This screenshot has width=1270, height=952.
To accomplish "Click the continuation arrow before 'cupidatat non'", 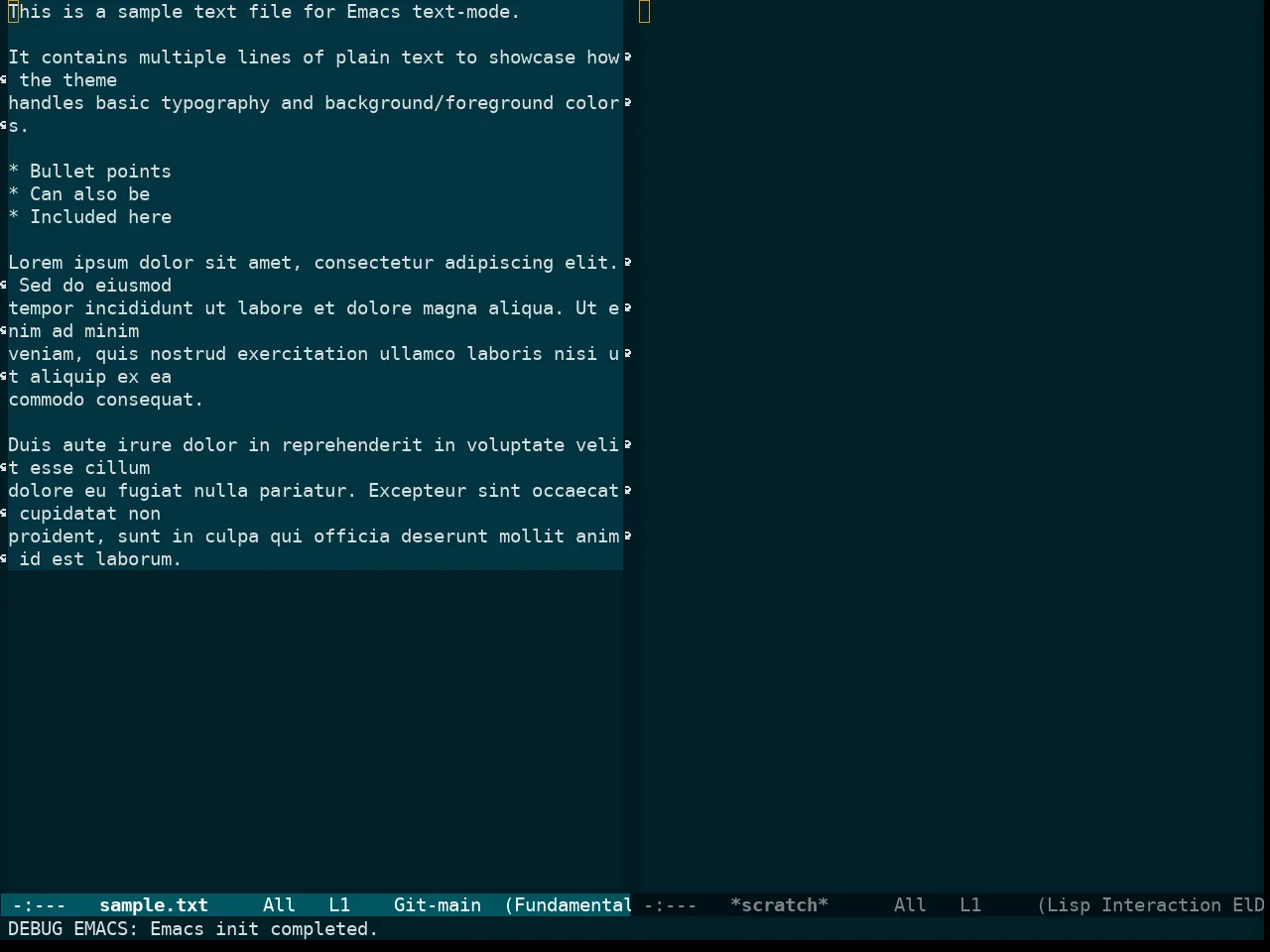I will pos(4,514).
